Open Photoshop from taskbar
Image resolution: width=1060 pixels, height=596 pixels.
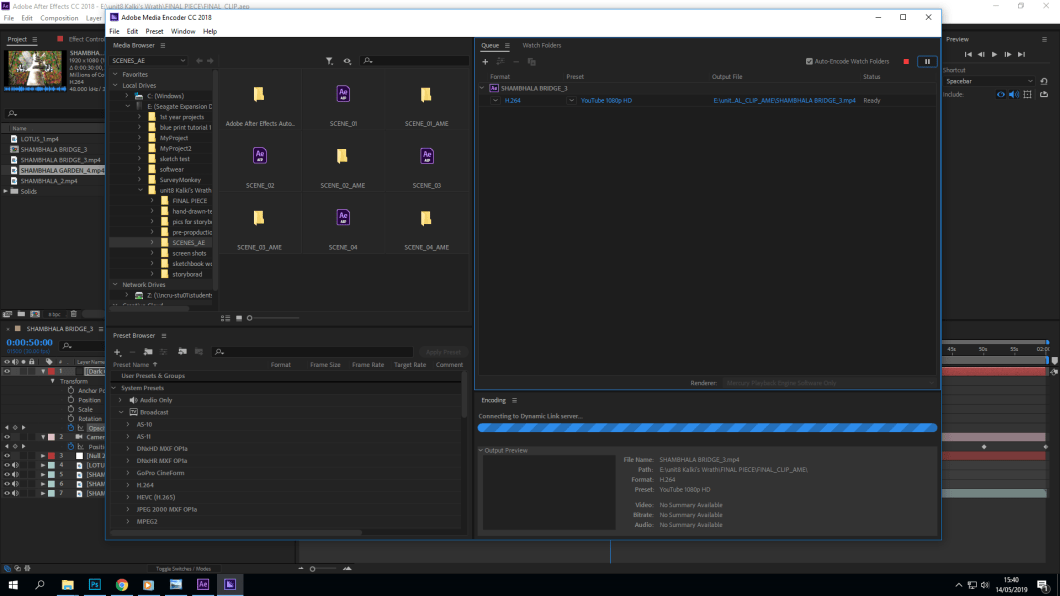coord(95,585)
